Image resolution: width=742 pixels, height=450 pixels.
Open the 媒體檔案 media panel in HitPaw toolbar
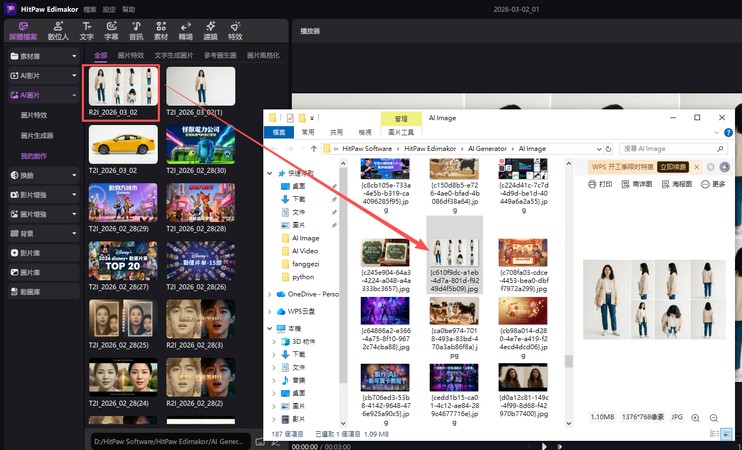(x=23, y=31)
